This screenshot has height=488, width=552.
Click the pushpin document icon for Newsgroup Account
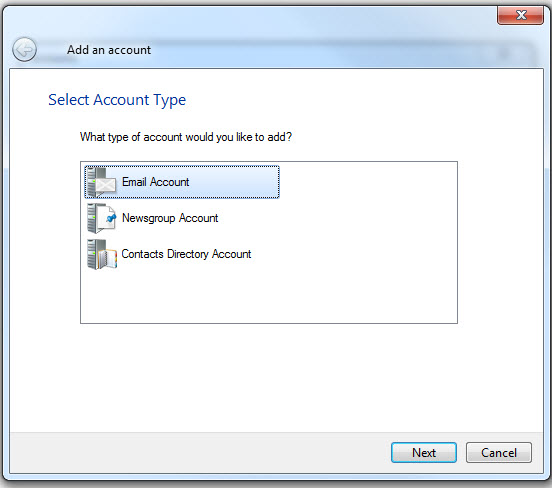click(x=107, y=218)
